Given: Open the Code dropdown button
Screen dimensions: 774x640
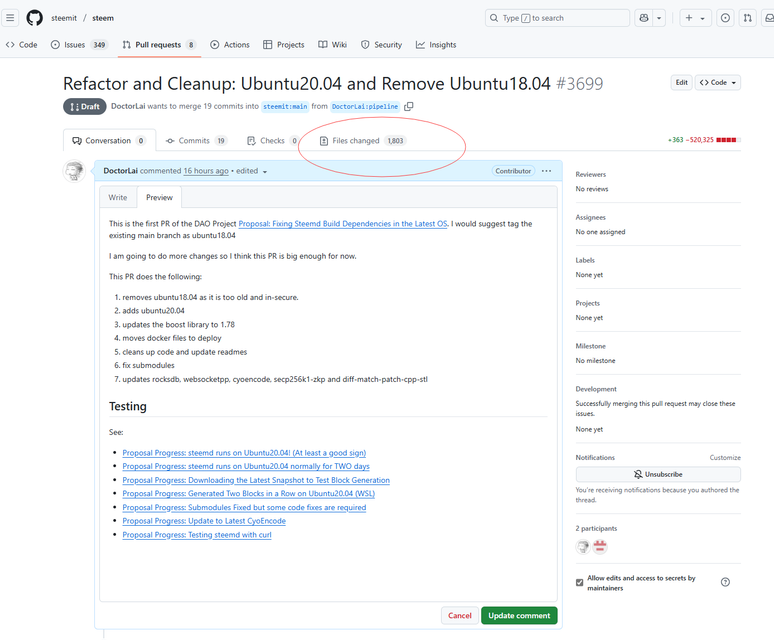Looking at the screenshot, I should (x=718, y=82).
